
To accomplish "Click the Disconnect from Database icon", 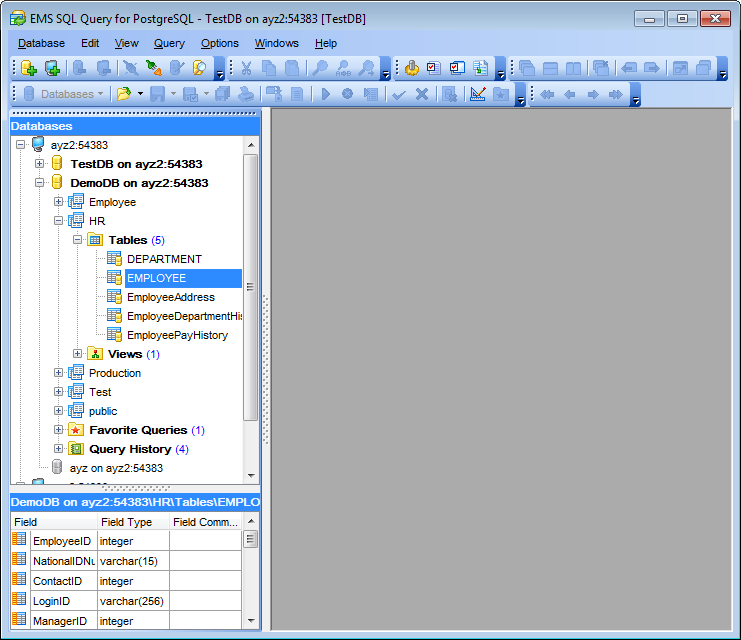I will [130, 68].
